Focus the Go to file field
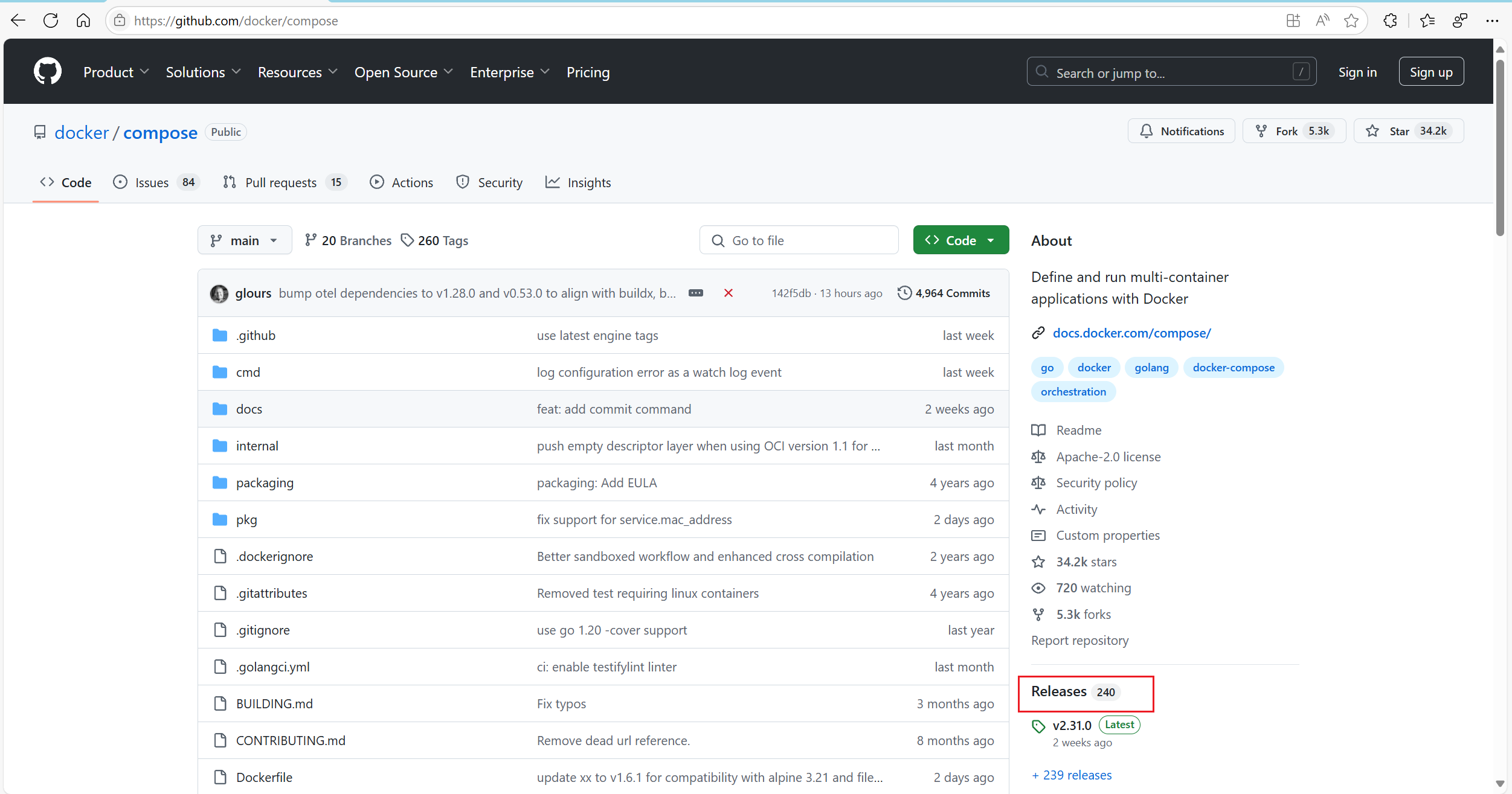This screenshot has width=1512, height=794. [799, 240]
